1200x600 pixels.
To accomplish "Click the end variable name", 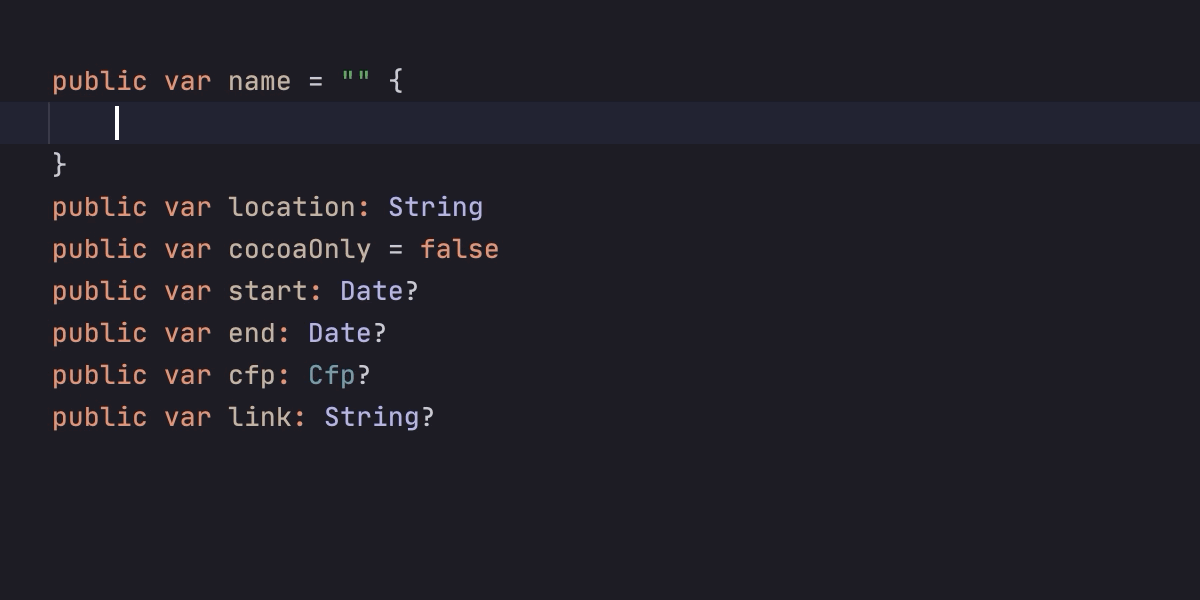I will pyautogui.click(x=252, y=333).
